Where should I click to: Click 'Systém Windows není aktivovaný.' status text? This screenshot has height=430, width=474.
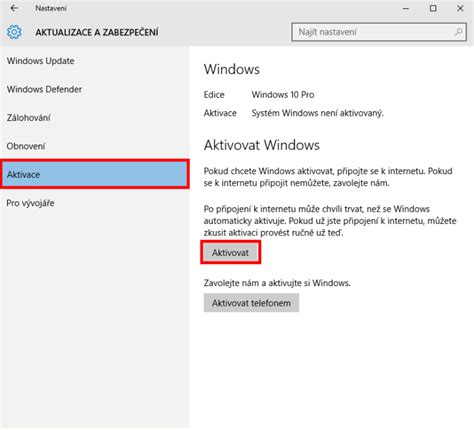(x=318, y=113)
